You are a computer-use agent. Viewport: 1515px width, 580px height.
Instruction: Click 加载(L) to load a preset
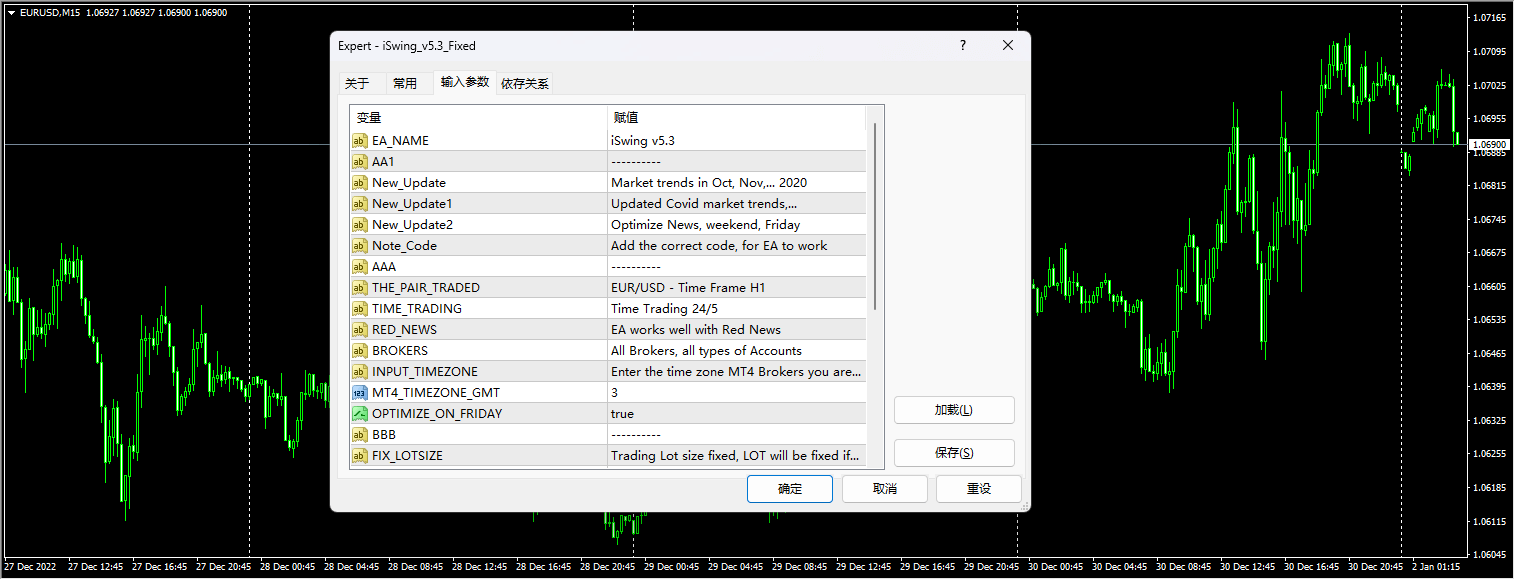point(953,409)
